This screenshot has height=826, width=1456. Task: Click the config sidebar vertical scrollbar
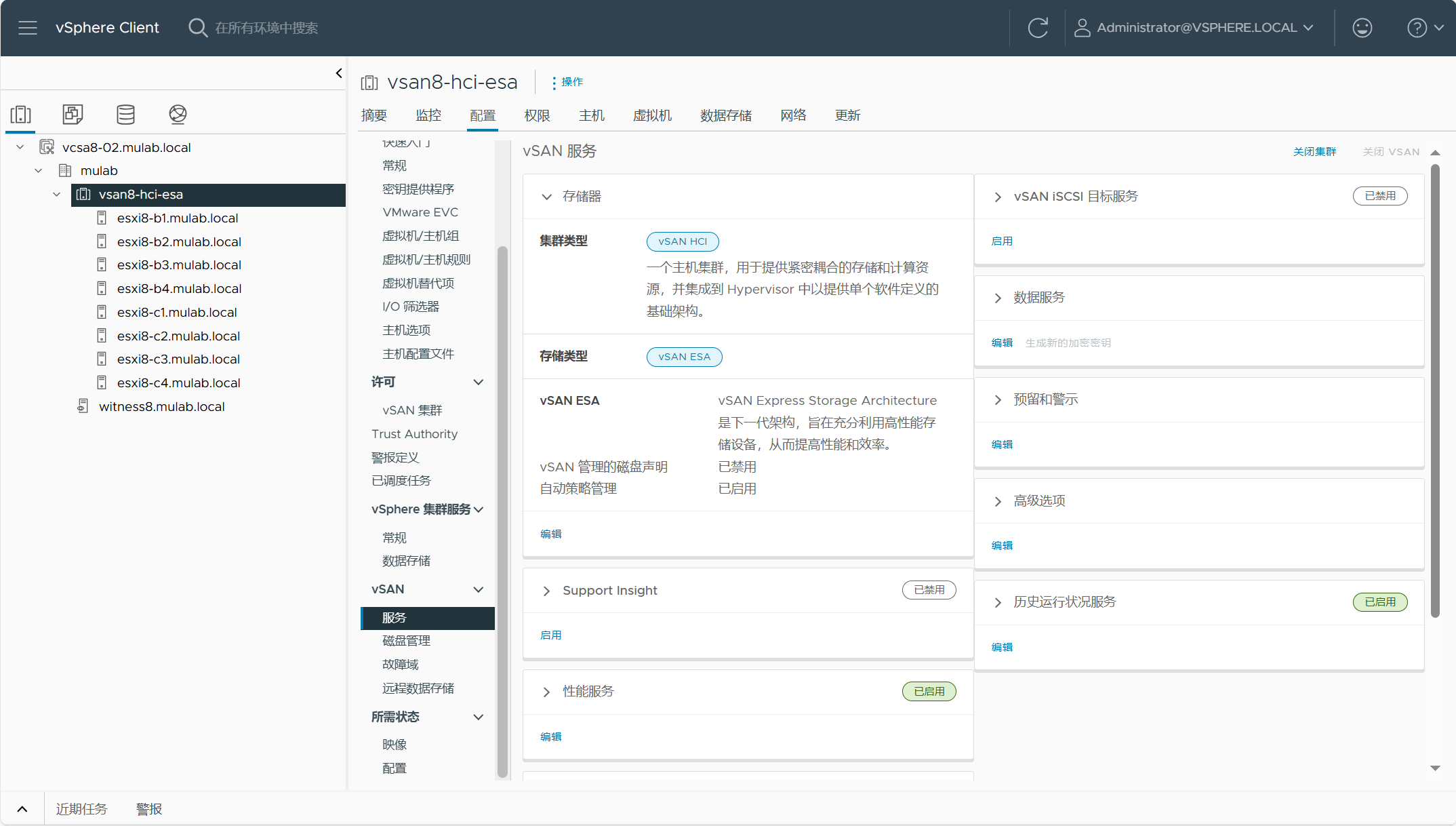(x=502, y=512)
